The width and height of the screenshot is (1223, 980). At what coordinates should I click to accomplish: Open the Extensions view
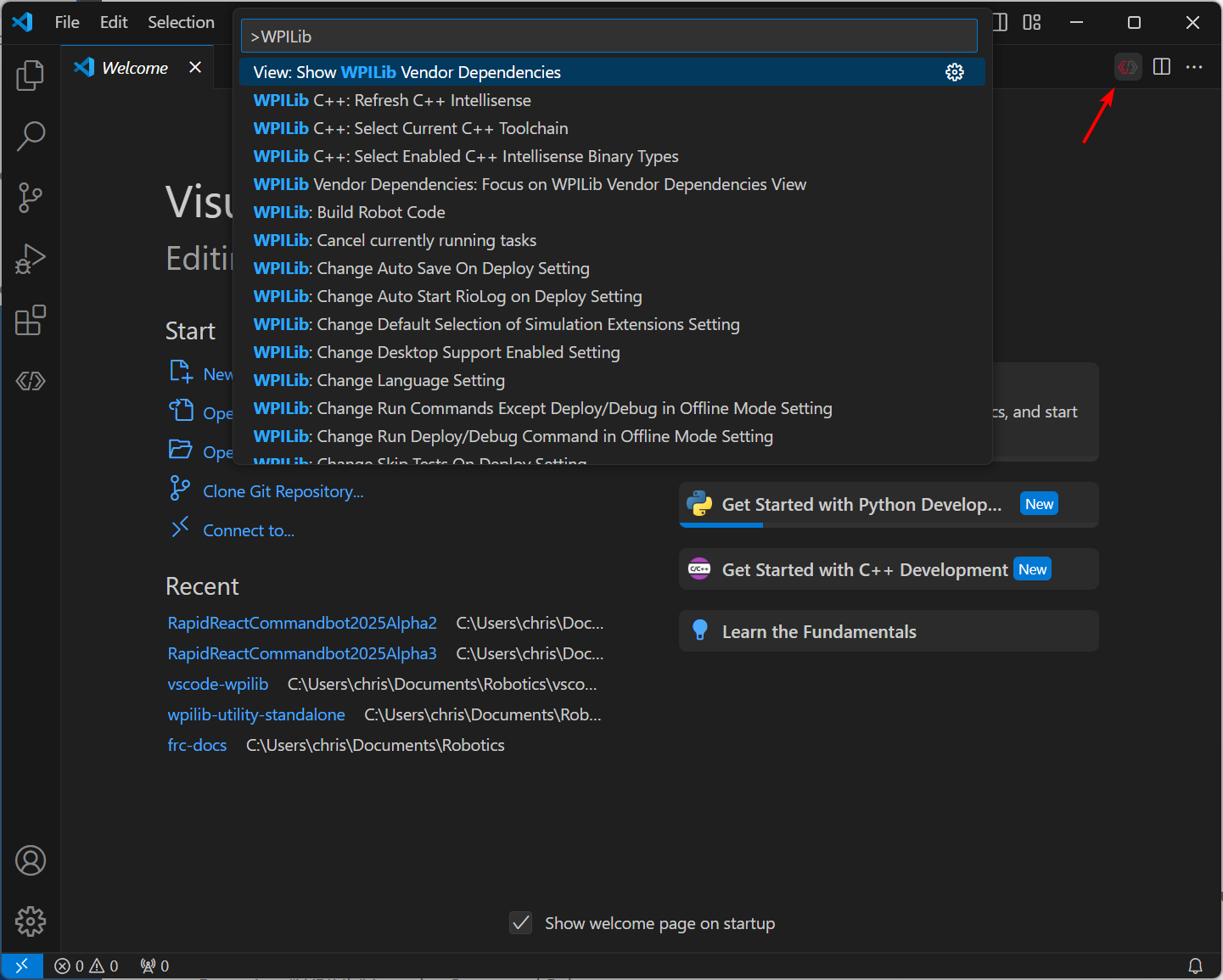tap(31, 320)
